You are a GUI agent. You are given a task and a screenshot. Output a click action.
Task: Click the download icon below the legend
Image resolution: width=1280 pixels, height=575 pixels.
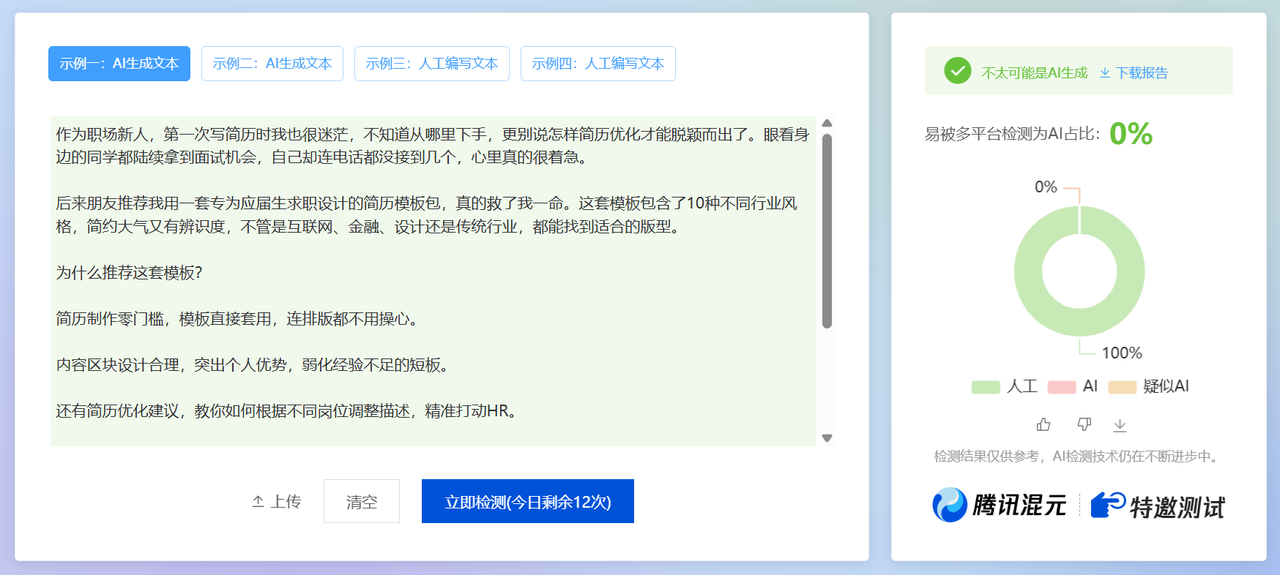coord(1120,425)
